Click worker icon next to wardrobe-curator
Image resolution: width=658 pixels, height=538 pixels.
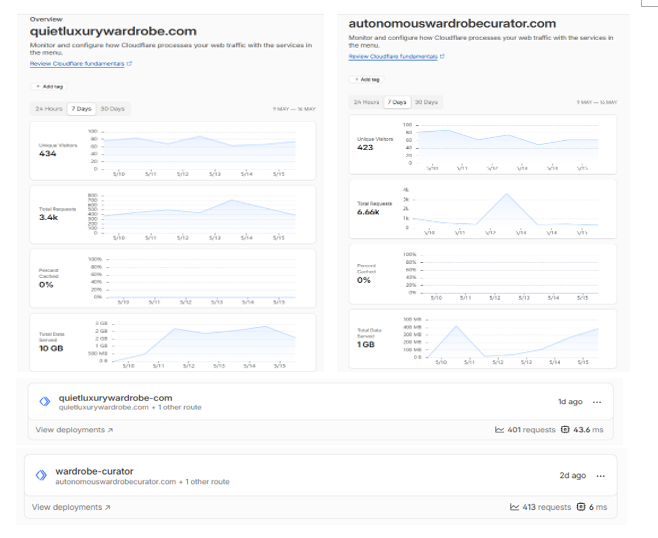tap(41, 475)
